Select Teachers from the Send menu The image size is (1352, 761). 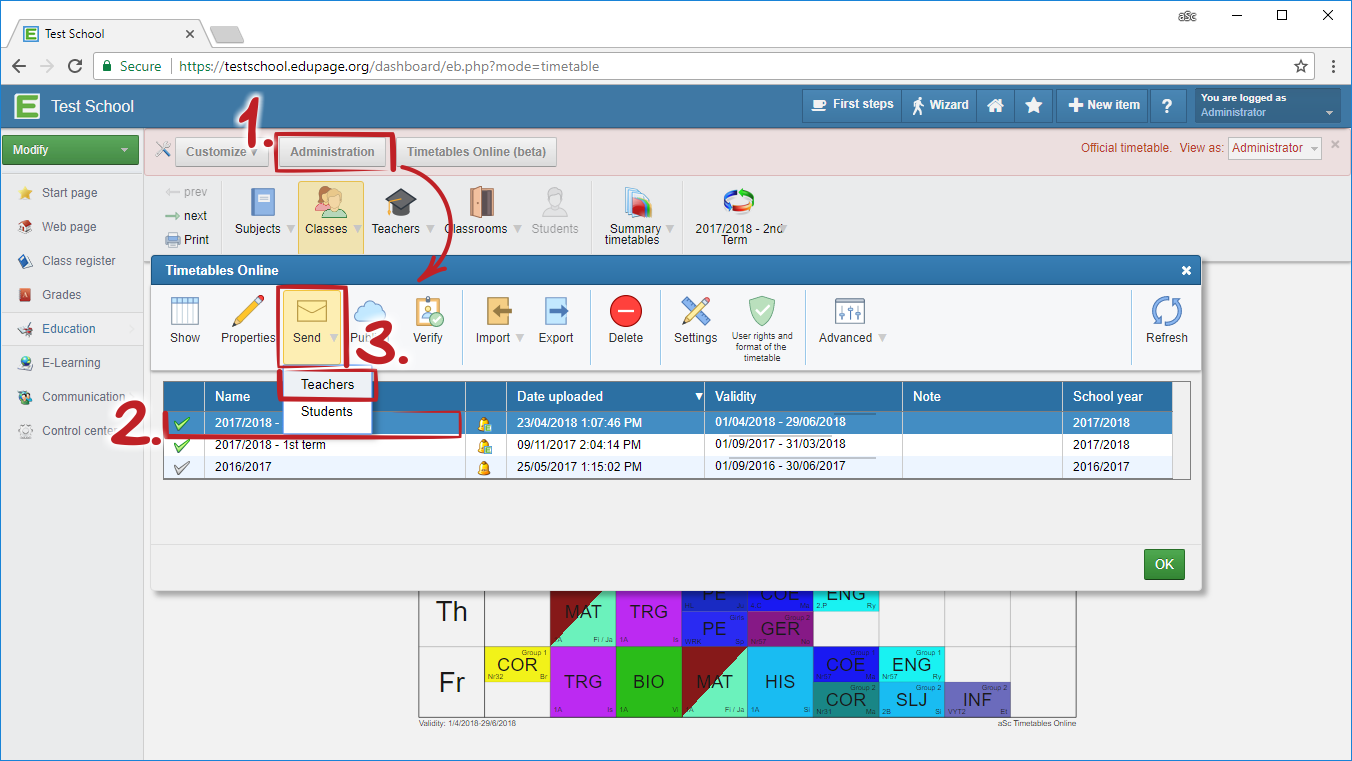click(x=327, y=384)
